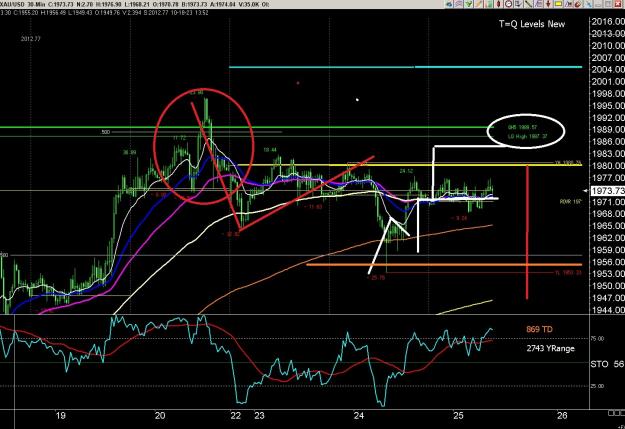Click the 1956.00 price axis label

pos(608,262)
